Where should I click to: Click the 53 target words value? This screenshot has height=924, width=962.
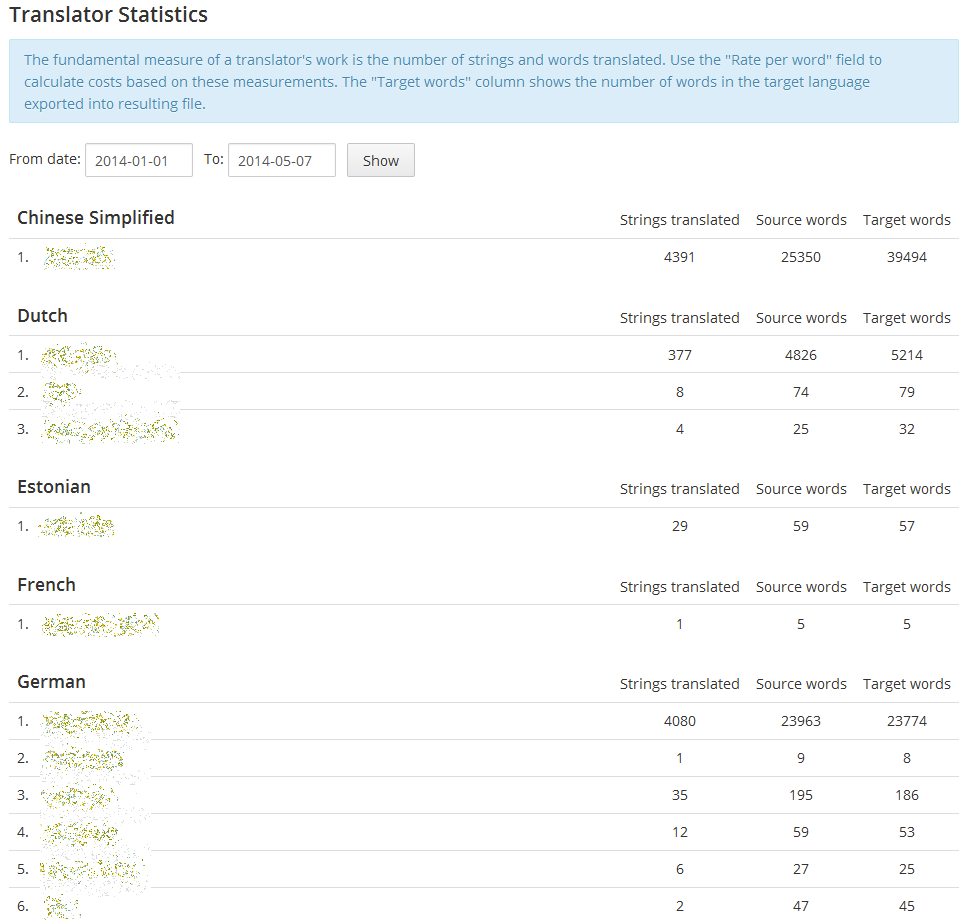click(x=907, y=832)
